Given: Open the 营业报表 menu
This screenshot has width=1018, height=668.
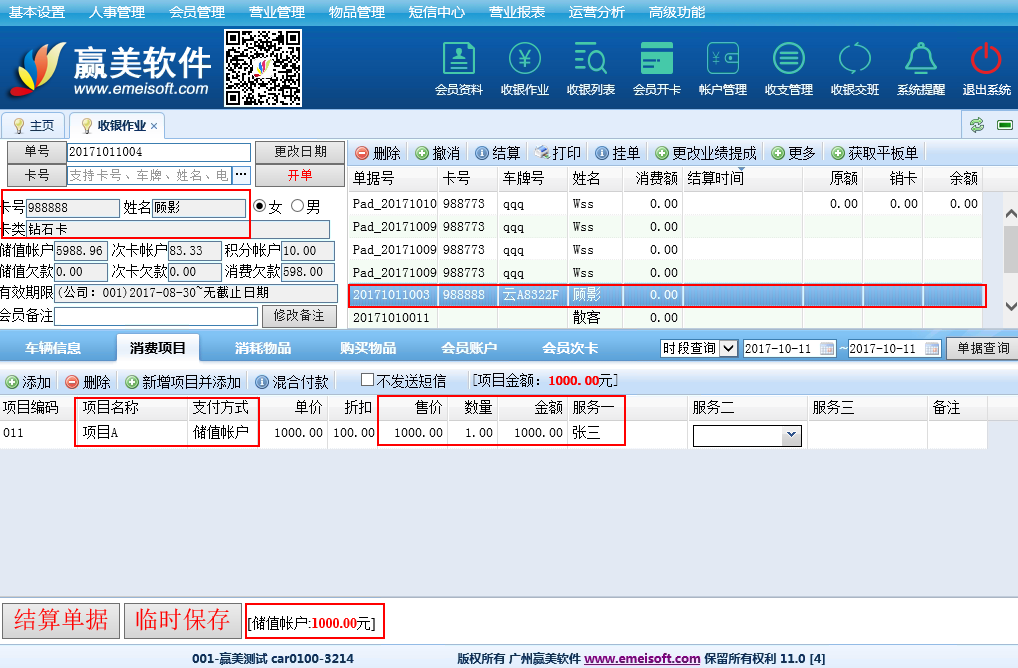Looking at the screenshot, I should coord(517,12).
